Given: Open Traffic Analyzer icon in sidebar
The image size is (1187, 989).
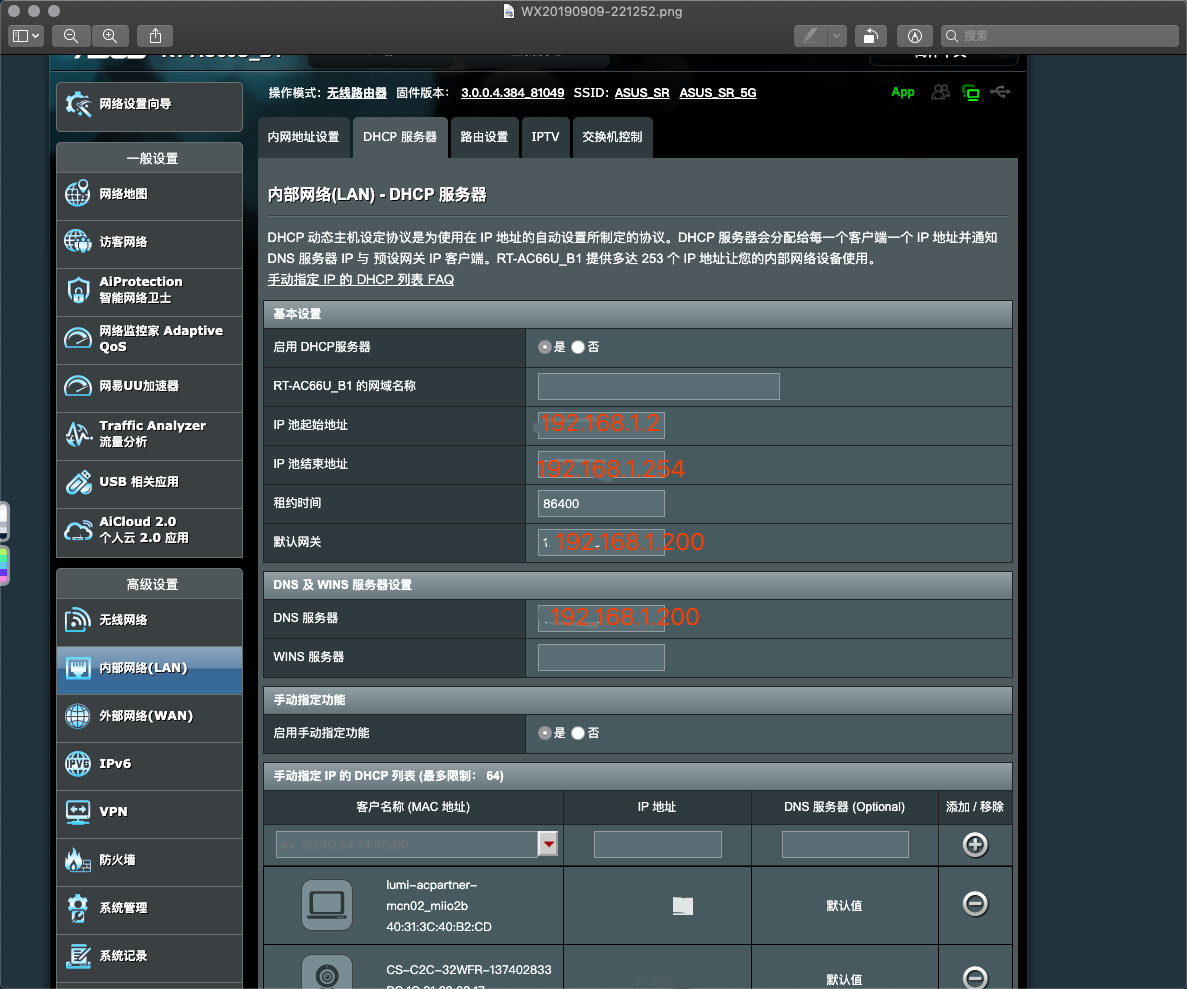Looking at the screenshot, I should coord(78,433).
